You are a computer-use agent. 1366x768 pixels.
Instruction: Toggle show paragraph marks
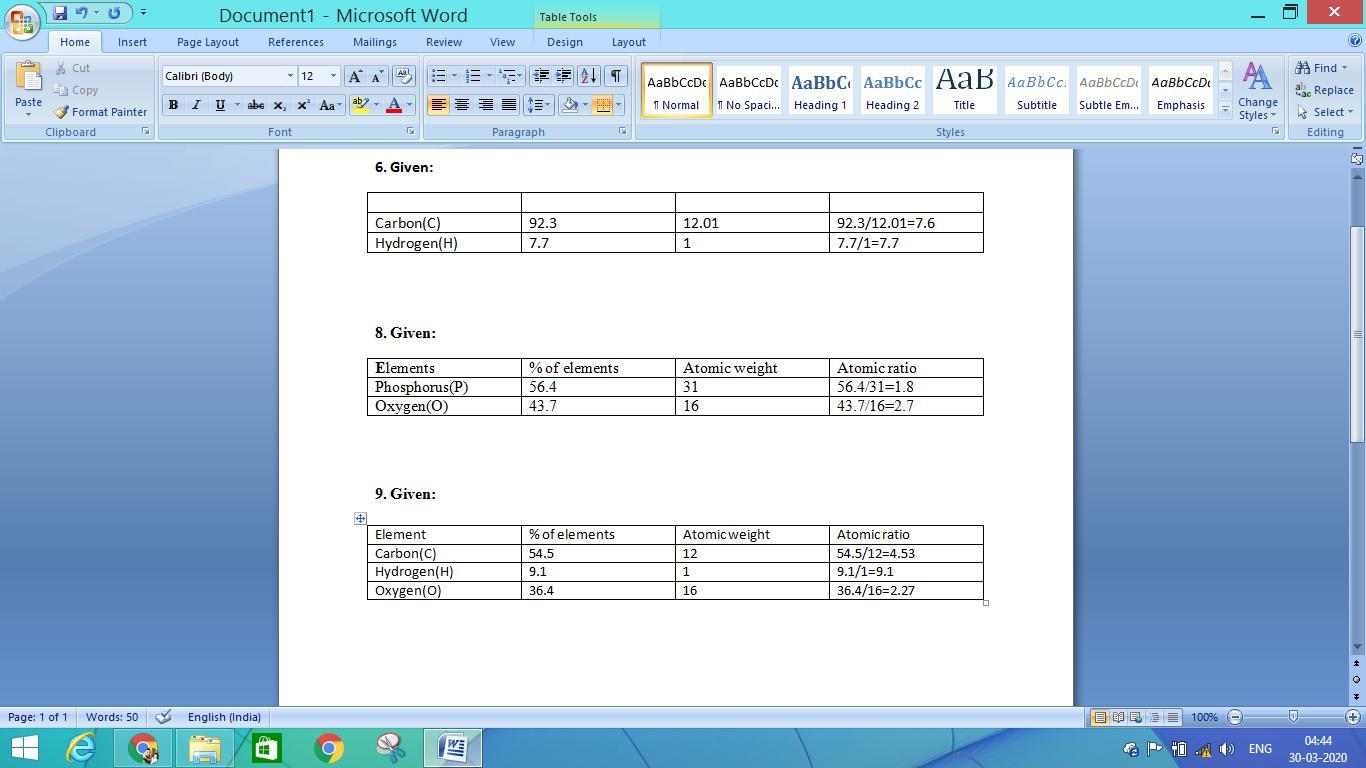pyautogui.click(x=615, y=76)
